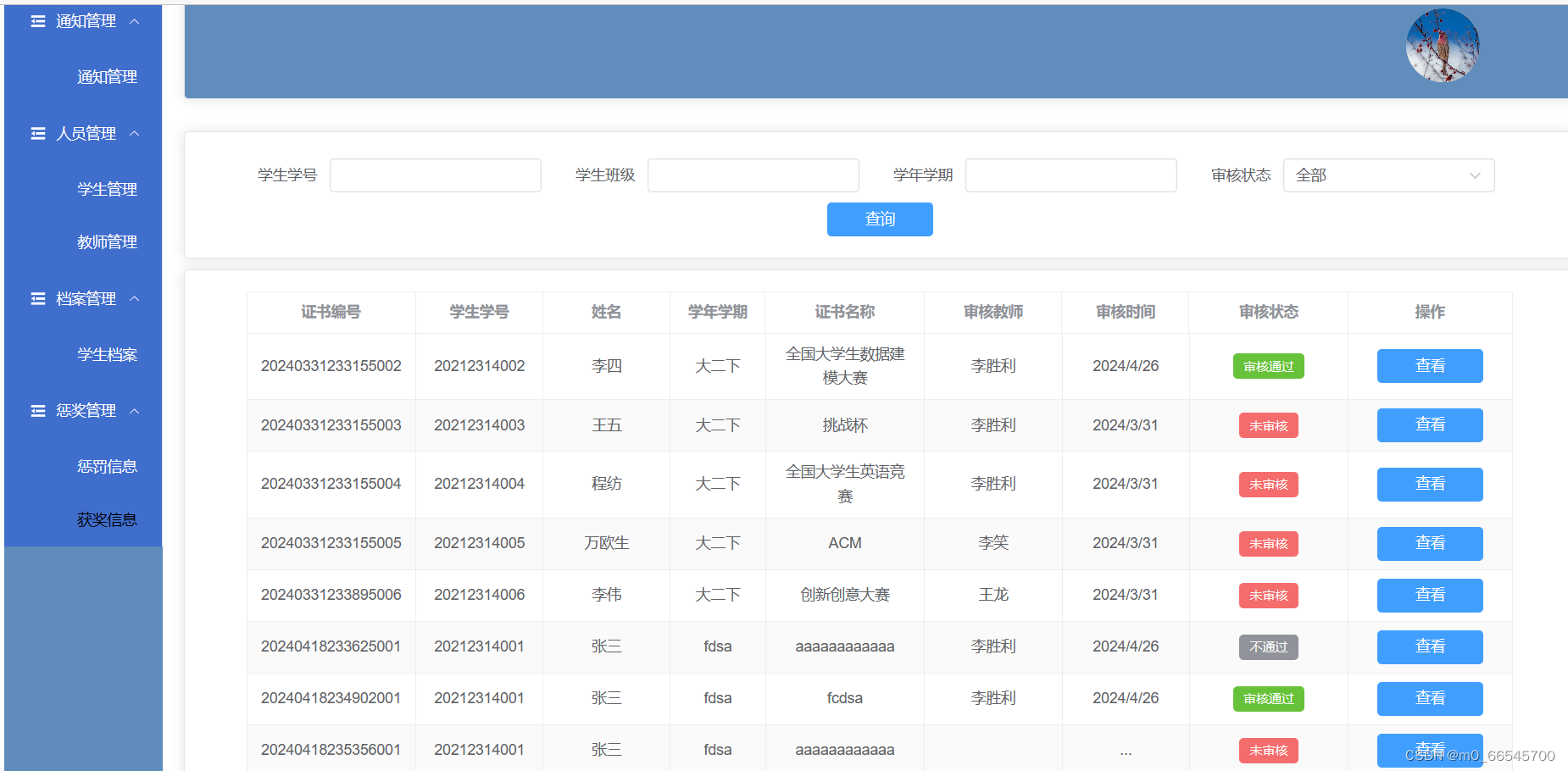Open 惩罚信息 in the sidebar
This screenshot has height=771, width=1568.
click(x=107, y=467)
